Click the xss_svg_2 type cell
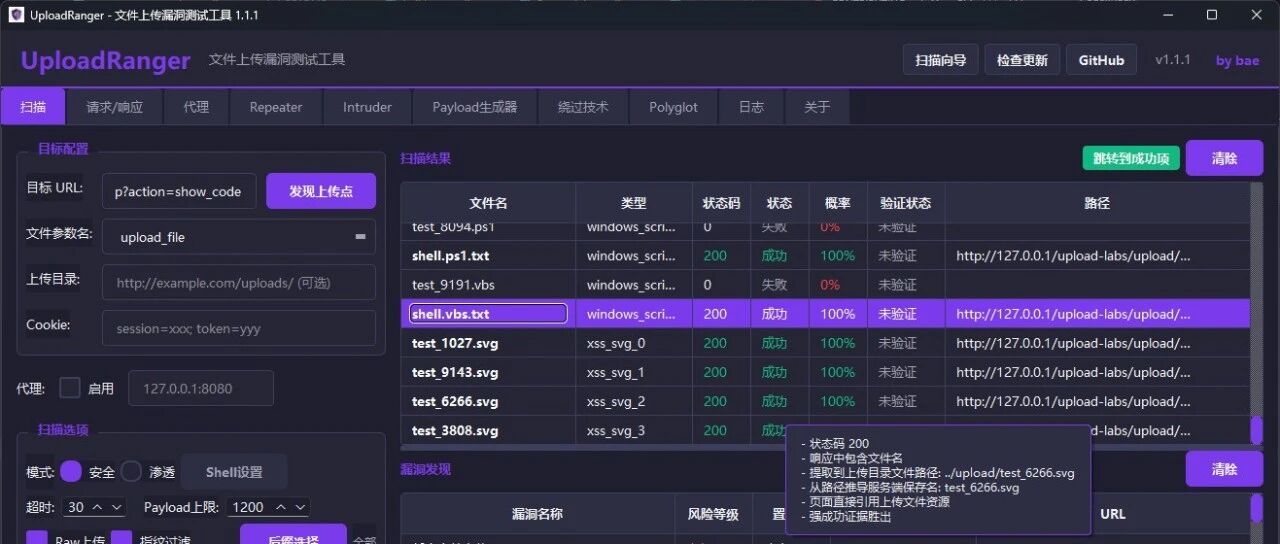Screen dimensions: 1280x544 (634, 401)
